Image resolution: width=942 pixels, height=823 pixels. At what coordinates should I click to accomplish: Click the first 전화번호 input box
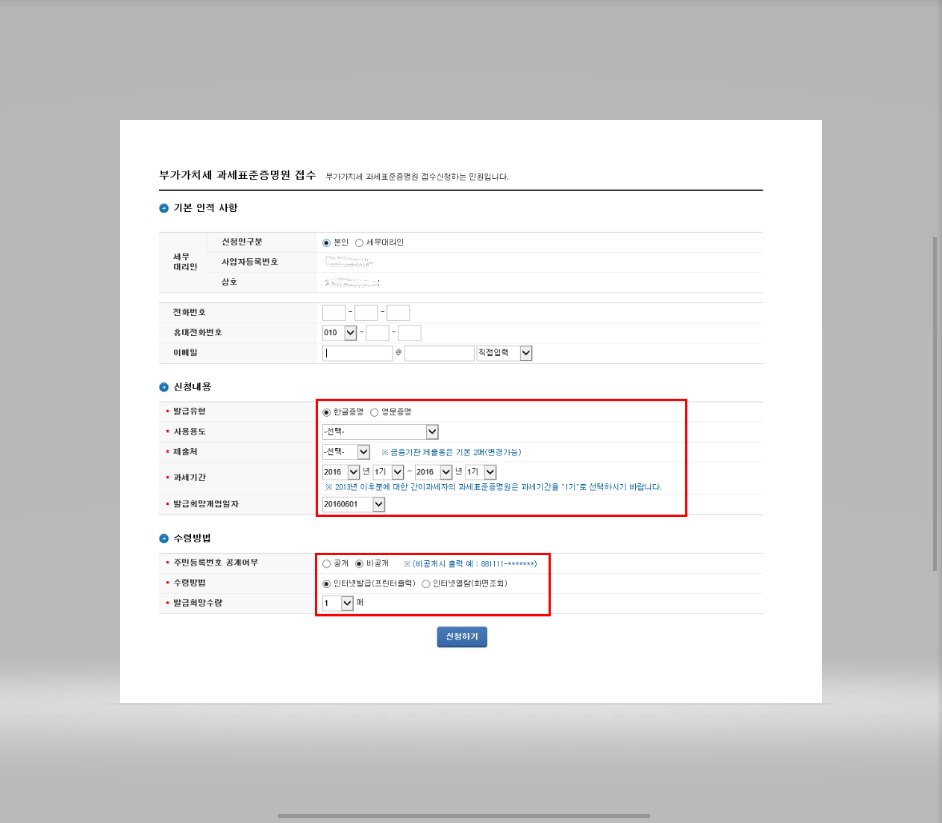tap(333, 312)
